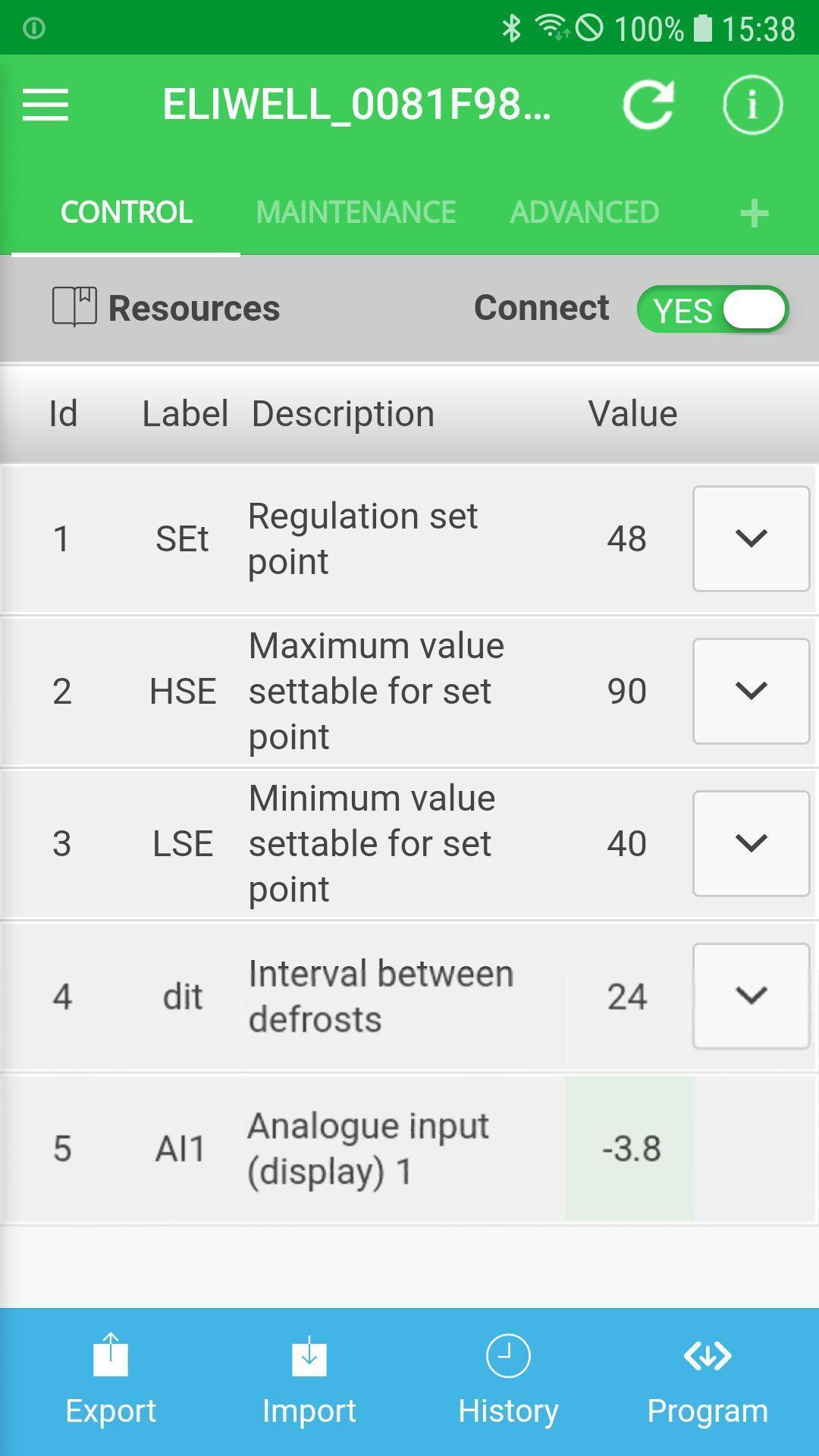Screen dimensions: 819x1456
Task: Tap the Bluetooth status bar icon
Action: pyautogui.click(x=512, y=28)
